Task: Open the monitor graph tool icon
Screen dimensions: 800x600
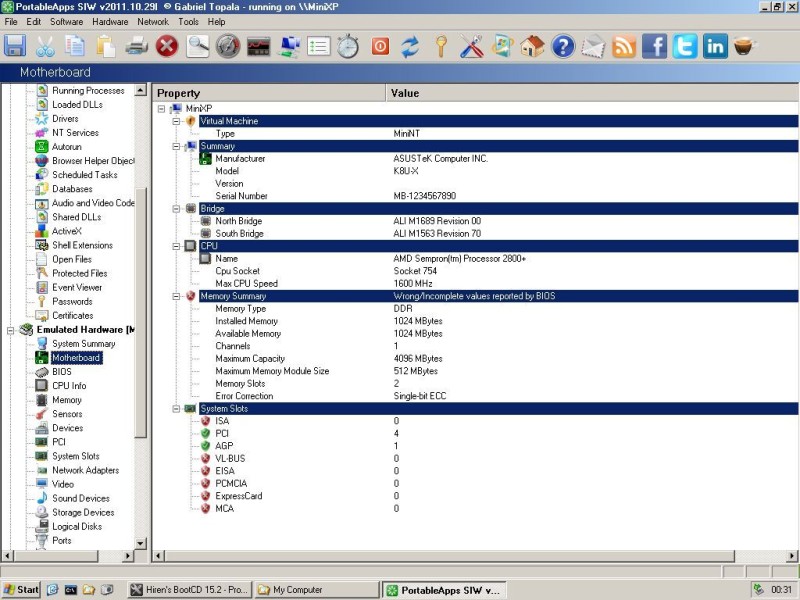Action: [x=259, y=46]
